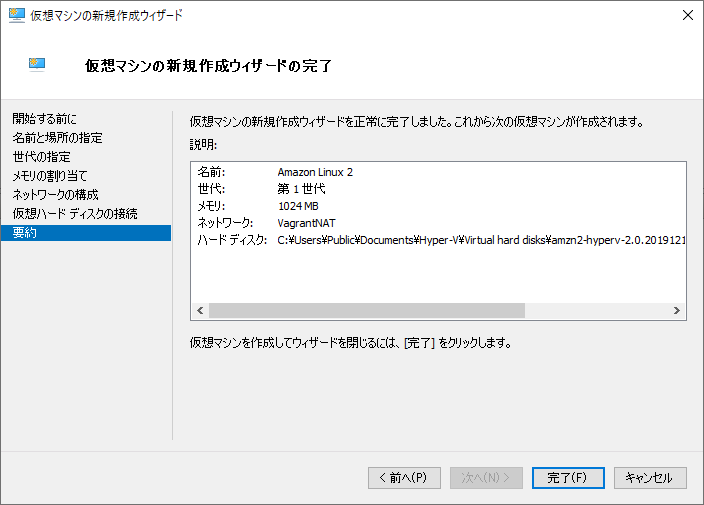Close the wizard window with X
This screenshot has height=505, width=704.
(687, 15)
